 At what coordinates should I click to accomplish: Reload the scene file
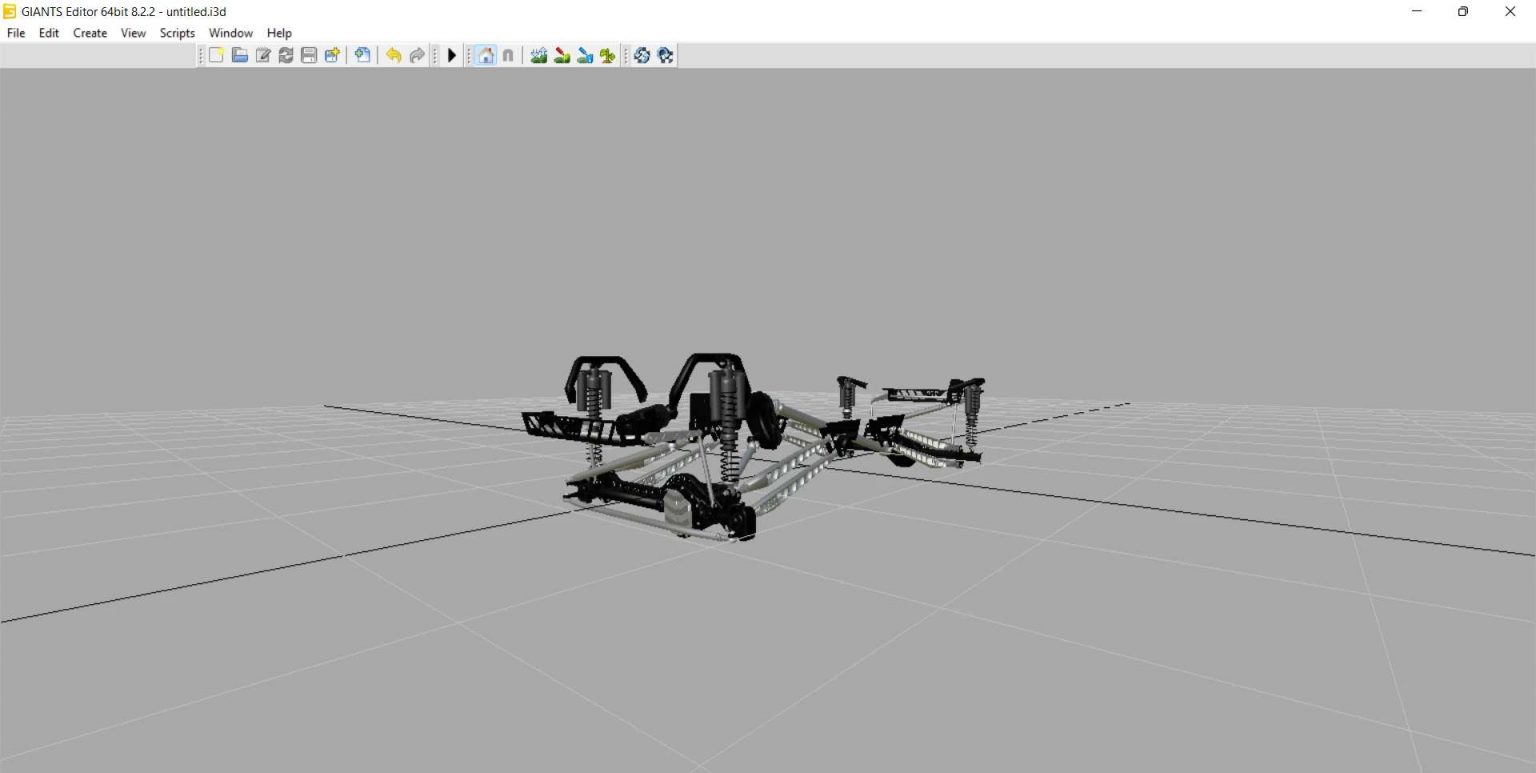285,55
